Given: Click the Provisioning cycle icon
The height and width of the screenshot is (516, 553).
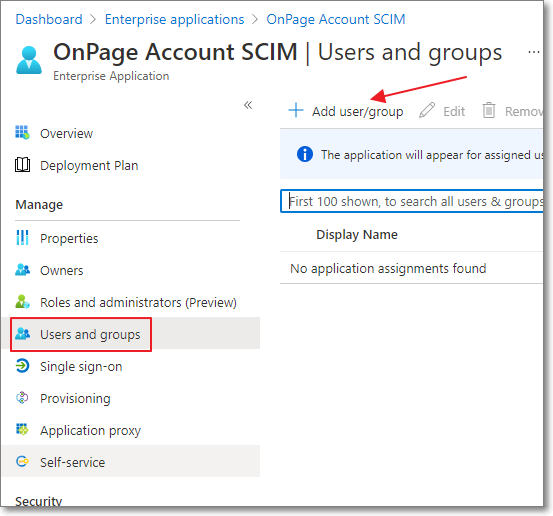Looking at the screenshot, I should [x=22, y=397].
